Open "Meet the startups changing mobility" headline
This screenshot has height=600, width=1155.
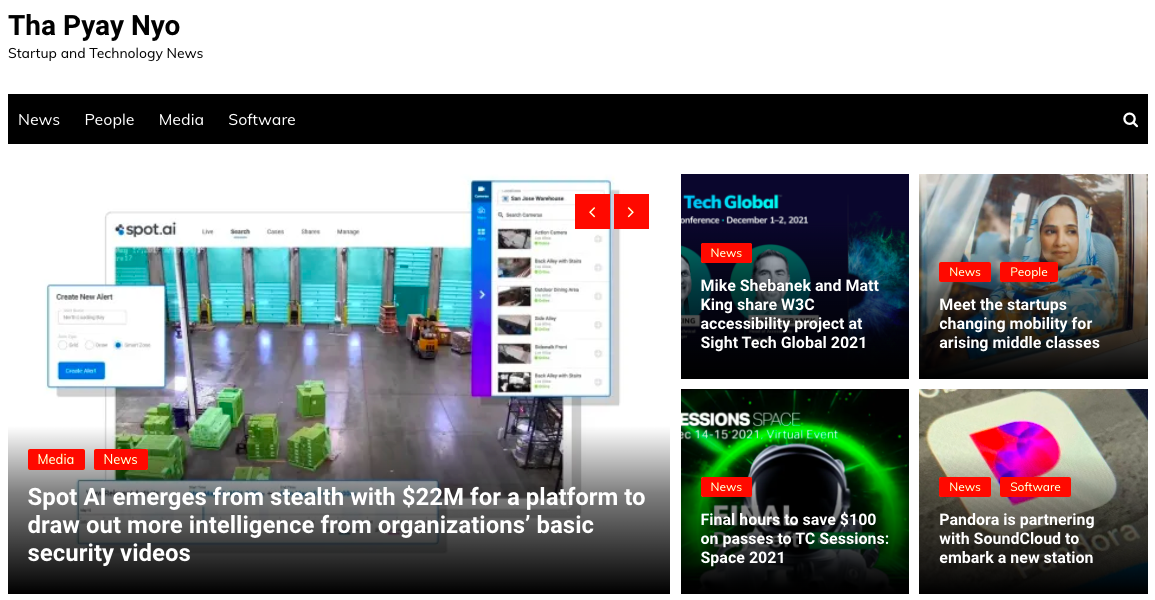coord(1019,323)
